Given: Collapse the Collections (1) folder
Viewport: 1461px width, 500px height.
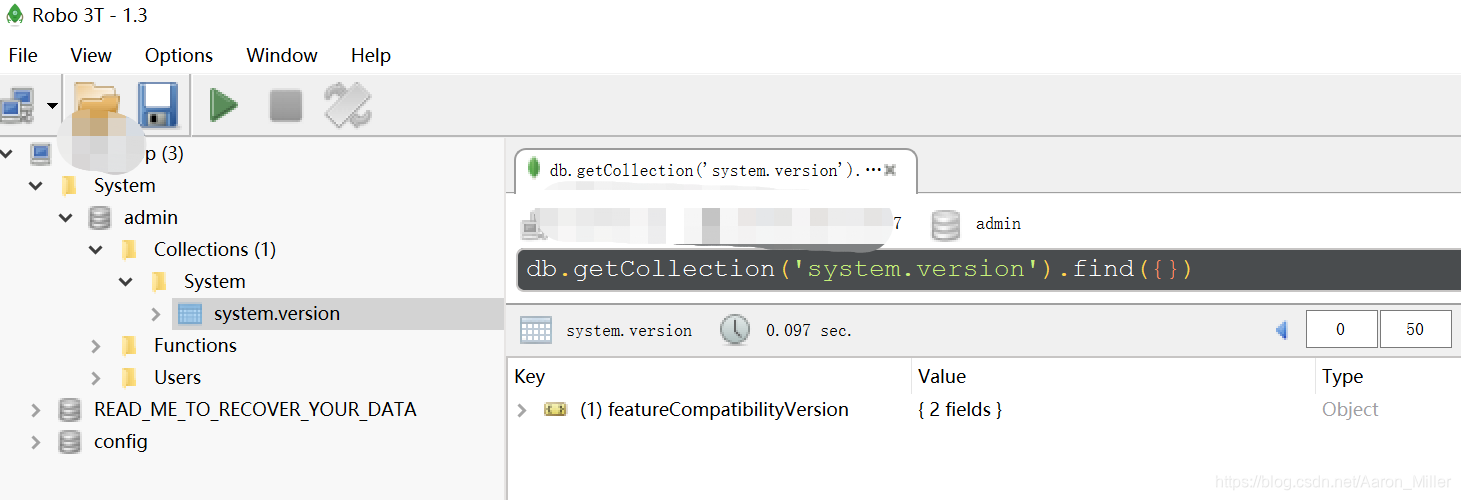Looking at the screenshot, I should coord(96,250).
